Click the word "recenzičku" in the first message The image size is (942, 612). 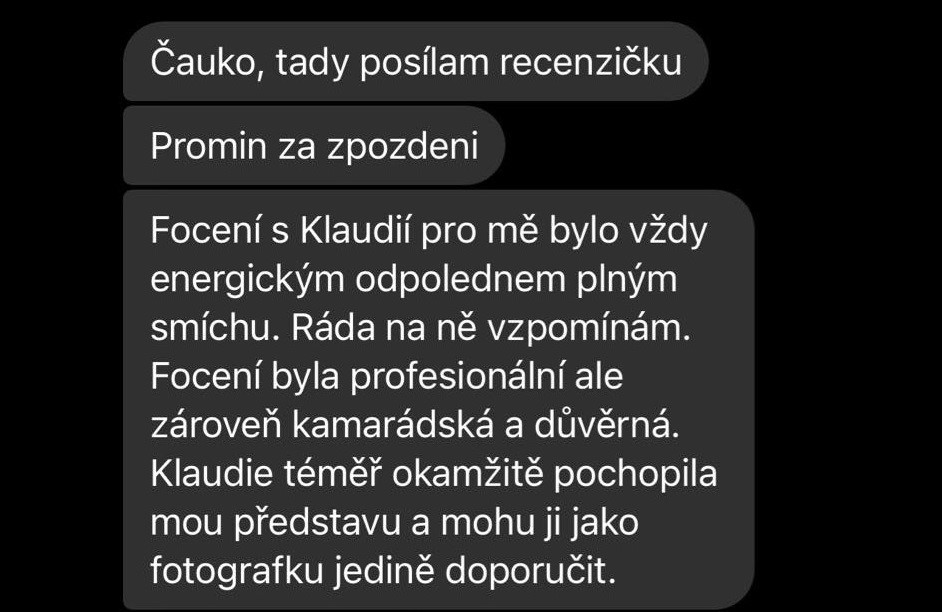(x=591, y=62)
